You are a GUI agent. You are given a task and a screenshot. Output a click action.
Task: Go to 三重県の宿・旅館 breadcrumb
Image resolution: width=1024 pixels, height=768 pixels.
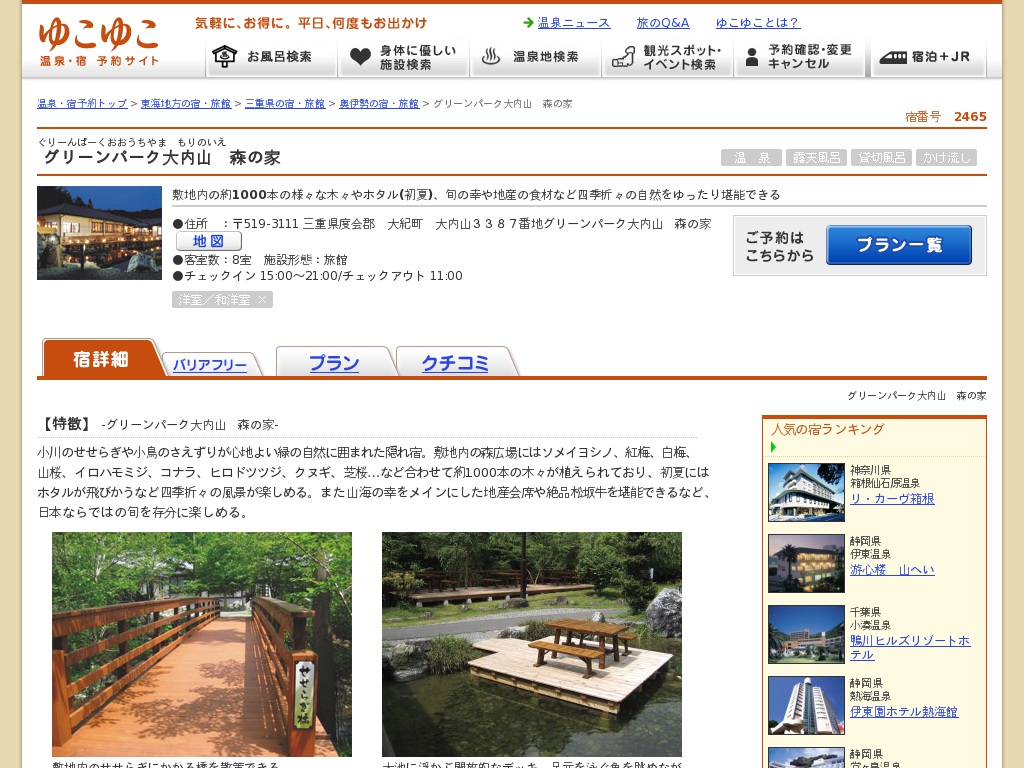point(285,104)
